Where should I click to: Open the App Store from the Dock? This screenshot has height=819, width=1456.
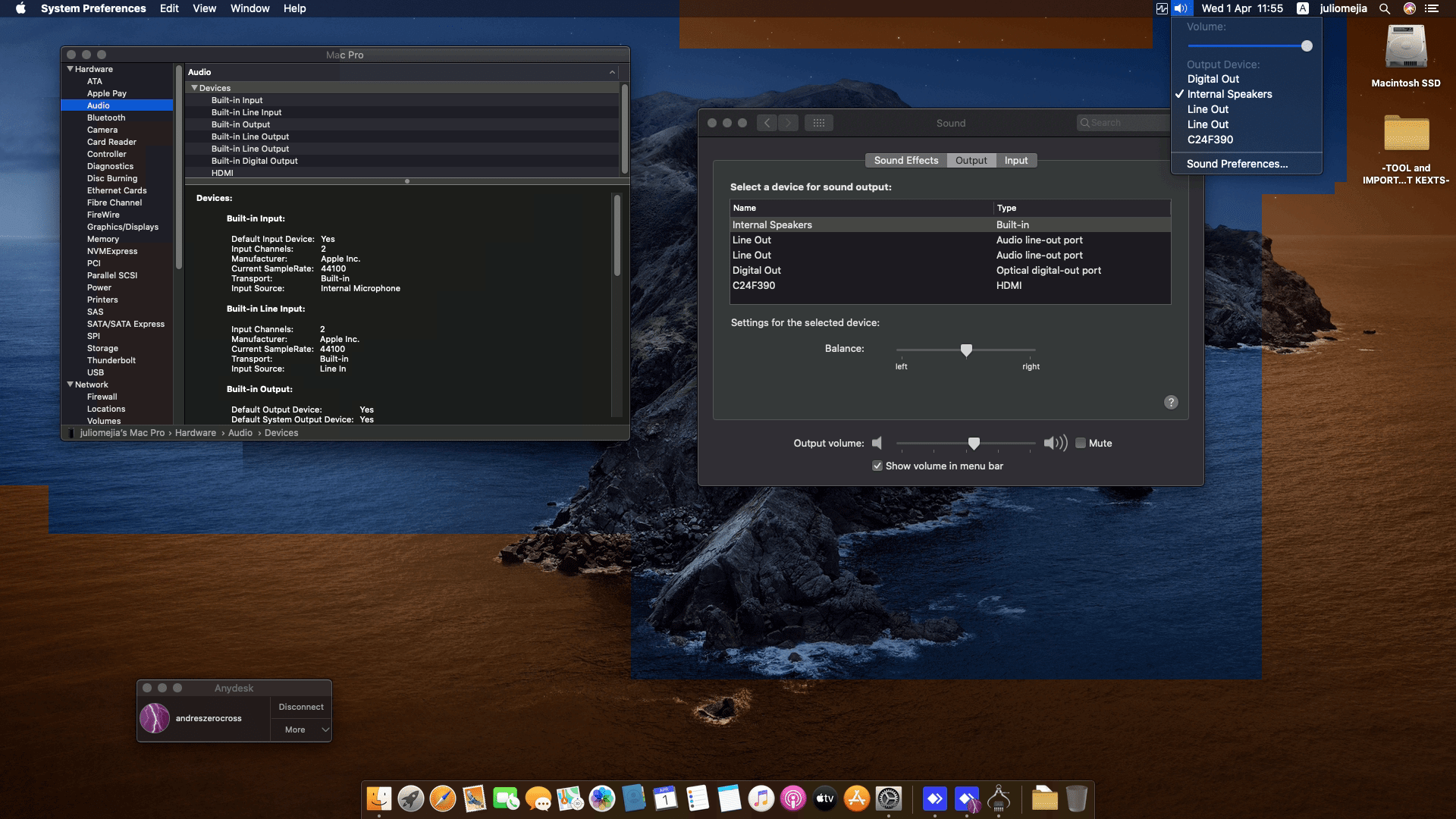pos(858,799)
